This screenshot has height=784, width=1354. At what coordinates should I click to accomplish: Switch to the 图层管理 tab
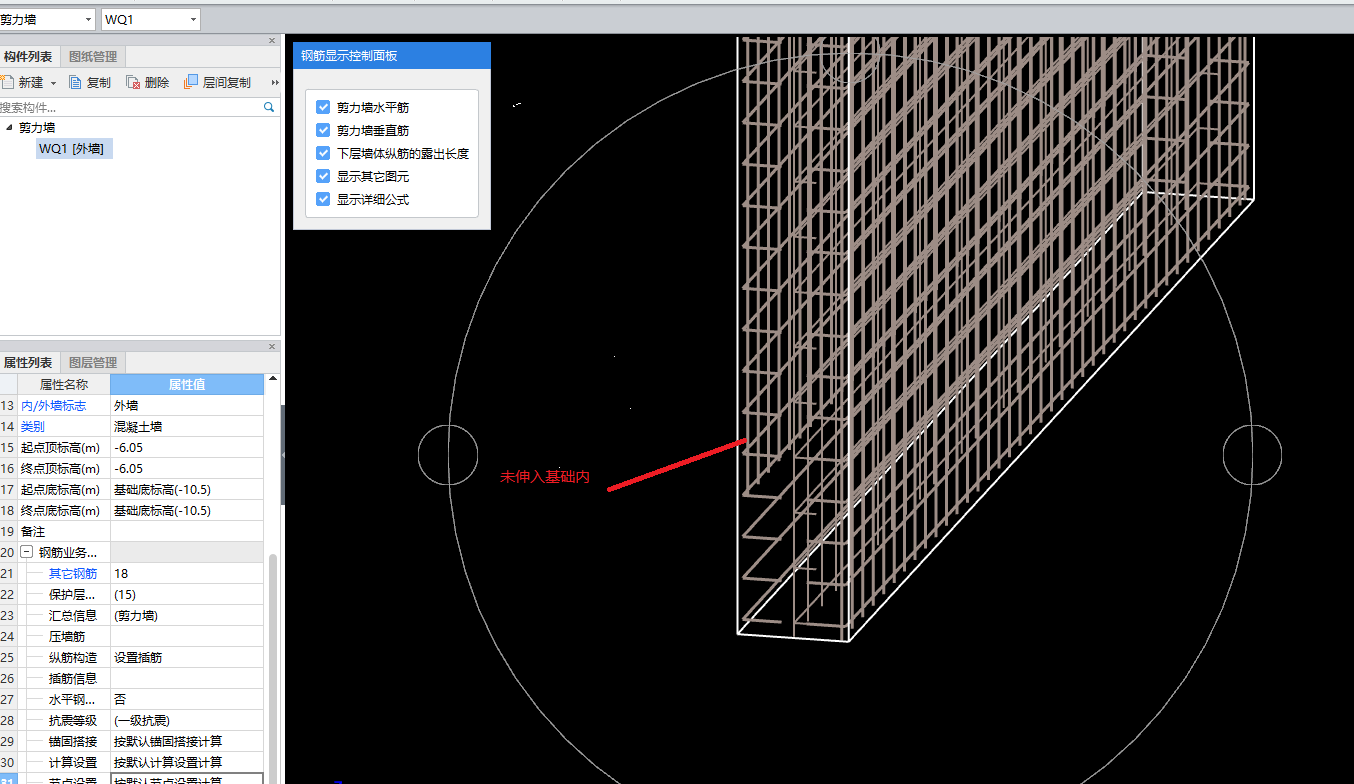[93, 362]
